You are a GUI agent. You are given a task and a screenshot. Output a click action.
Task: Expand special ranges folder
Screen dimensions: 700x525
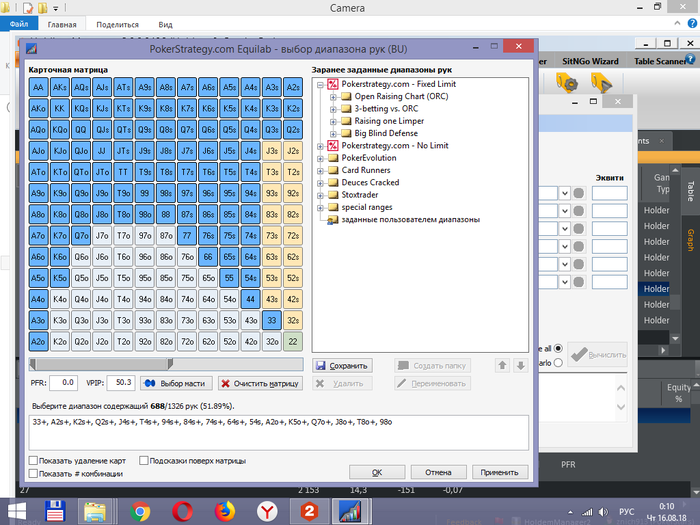(320, 208)
